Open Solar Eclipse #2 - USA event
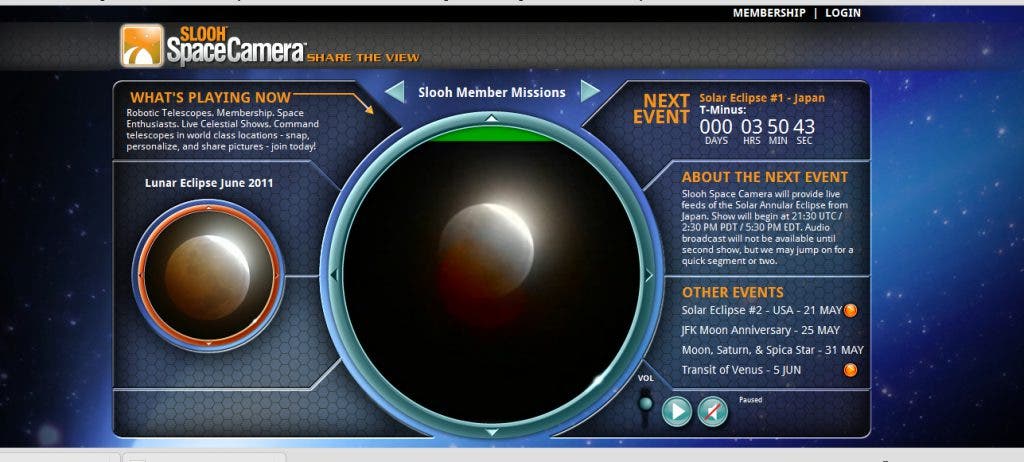Screen dimensions: 1024x462 (x=761, y=310)
